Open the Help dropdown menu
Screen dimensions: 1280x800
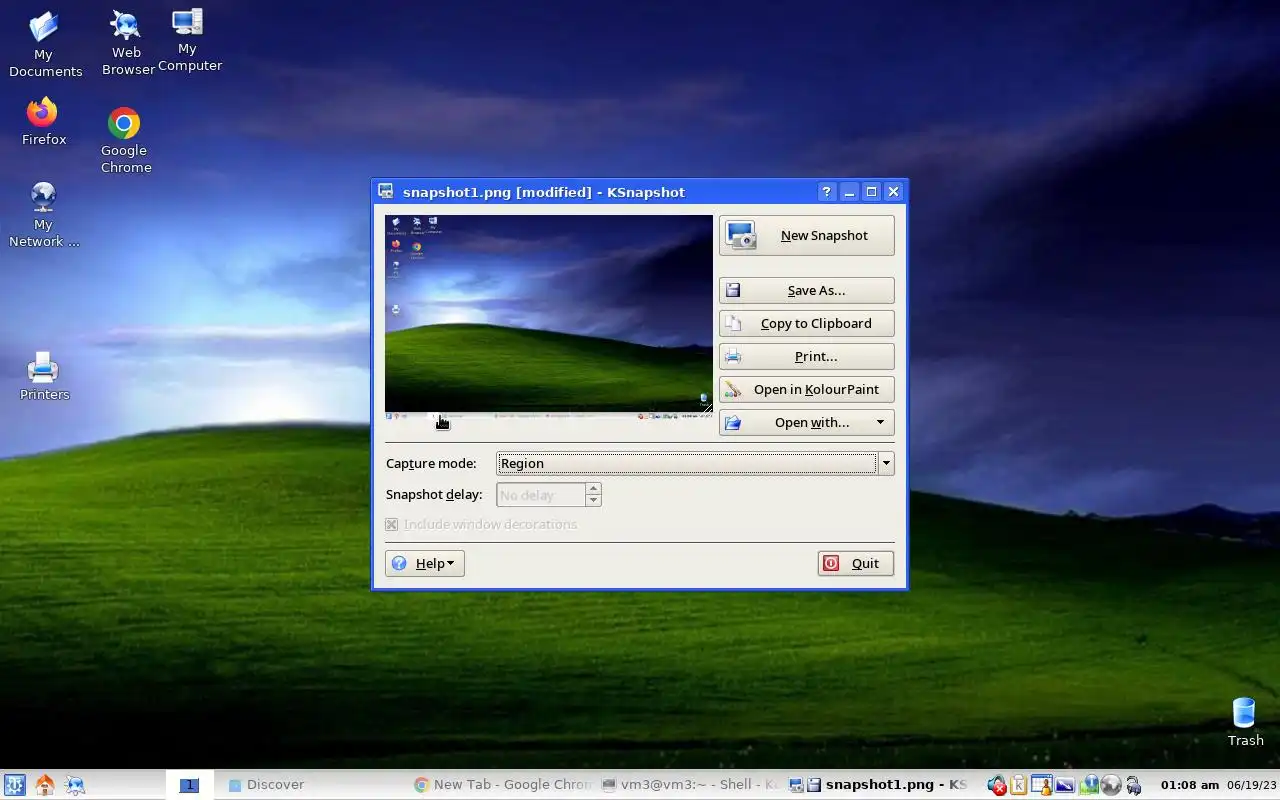pyautogui.click(x=425, y=563)
